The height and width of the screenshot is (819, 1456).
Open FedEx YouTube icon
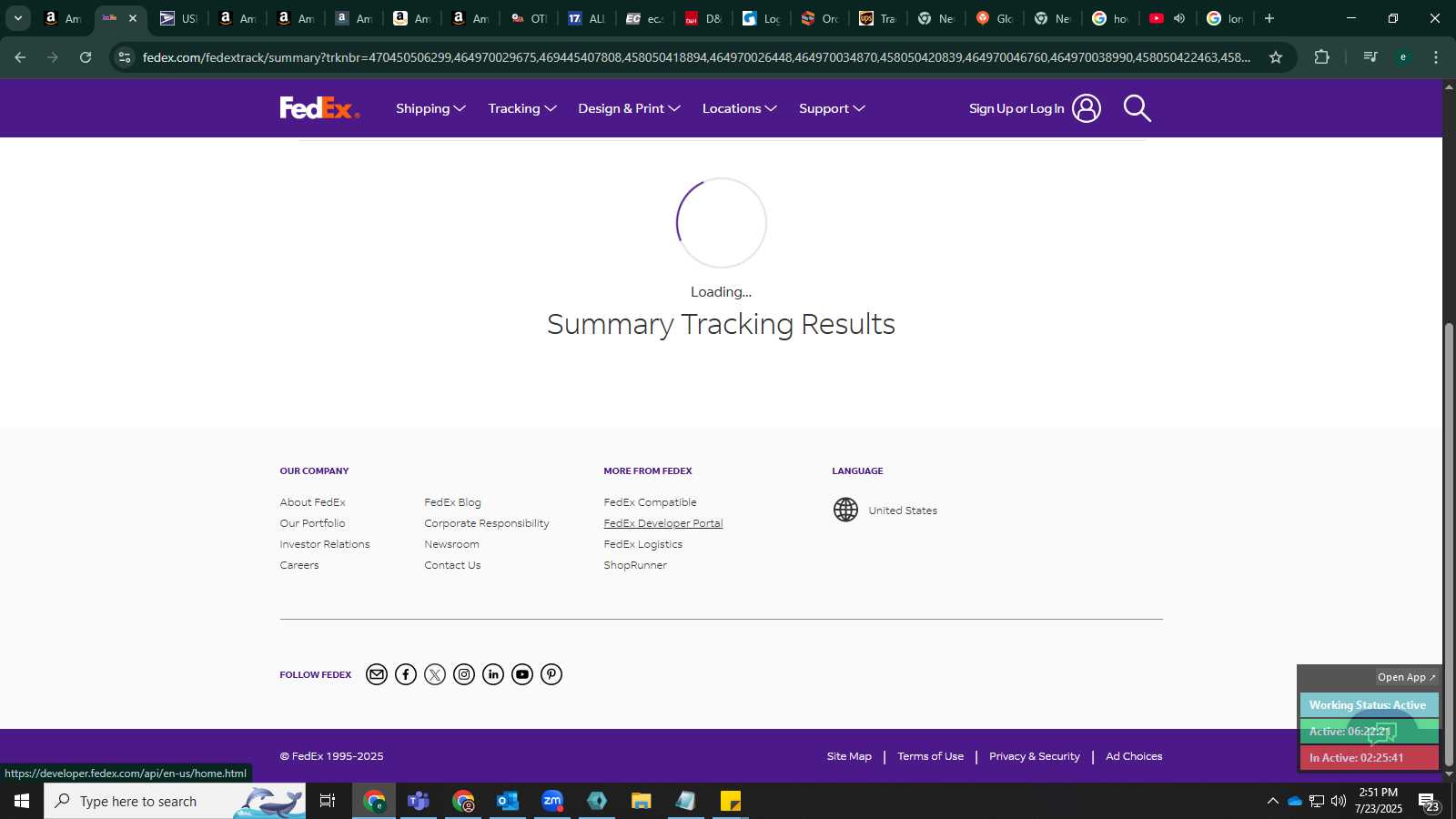[x=522, y=674]
